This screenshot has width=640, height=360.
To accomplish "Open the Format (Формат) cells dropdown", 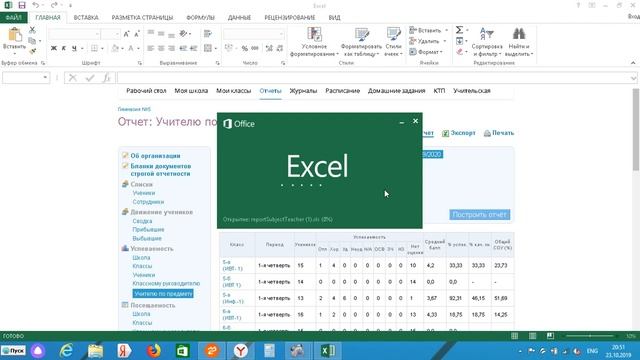I will tap(425, 52).
